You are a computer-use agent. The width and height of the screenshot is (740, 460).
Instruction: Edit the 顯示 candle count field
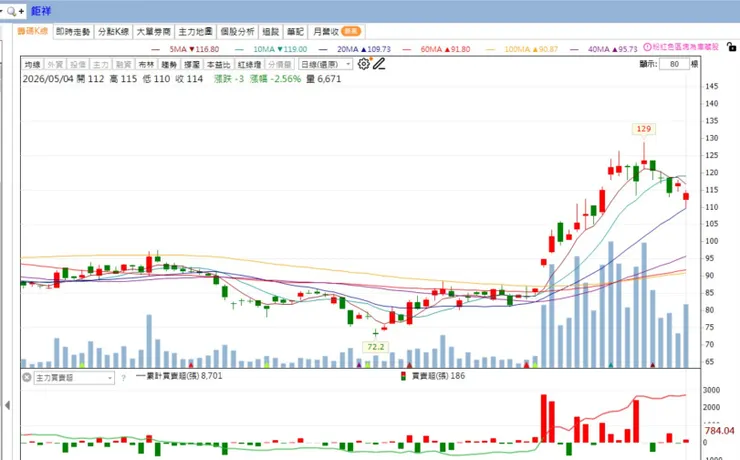coord(674,64)
